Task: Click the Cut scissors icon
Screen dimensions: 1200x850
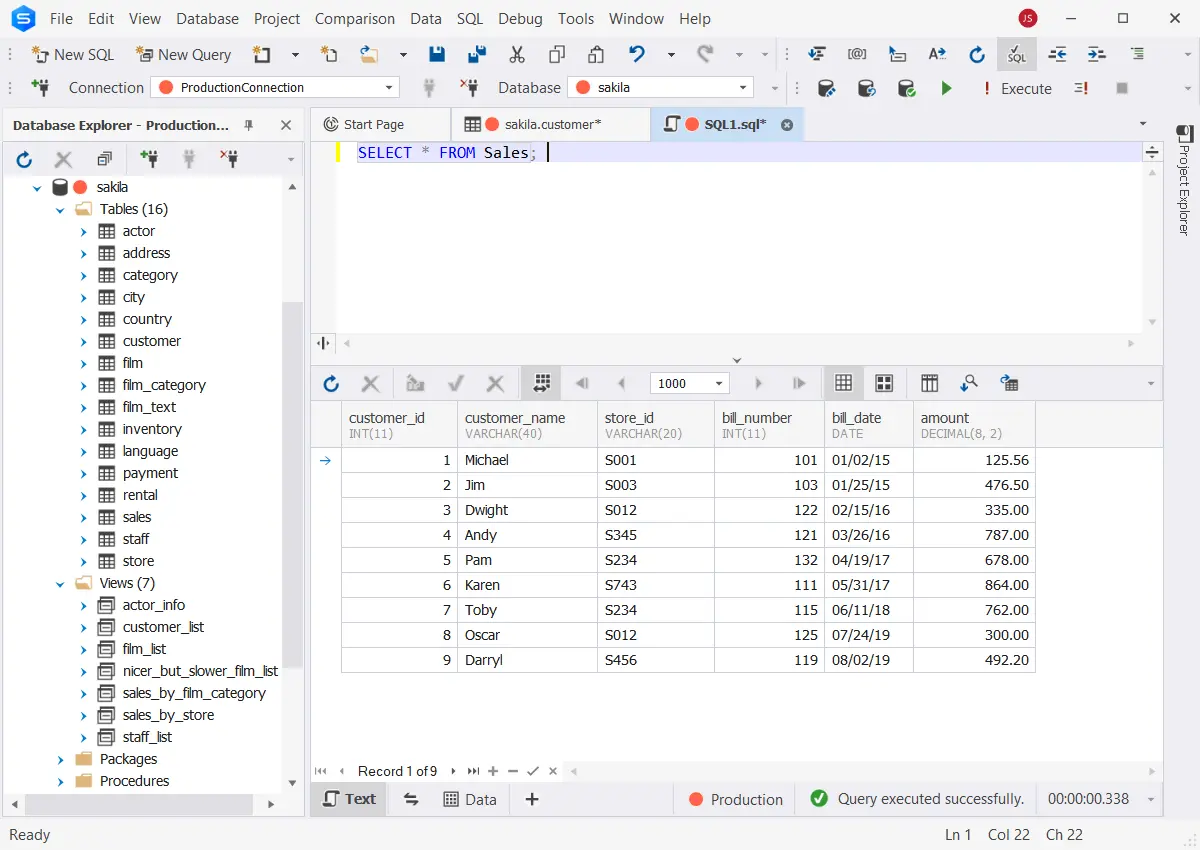Action: tap(517, 54)
